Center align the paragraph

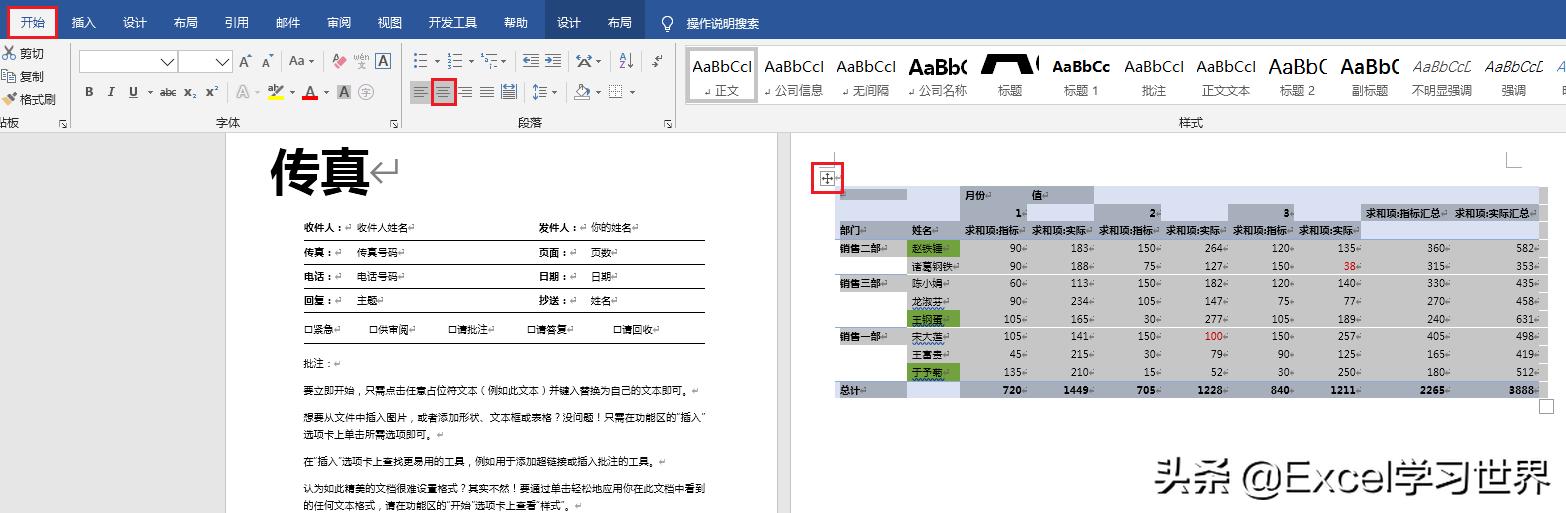[x=444, y=92]
